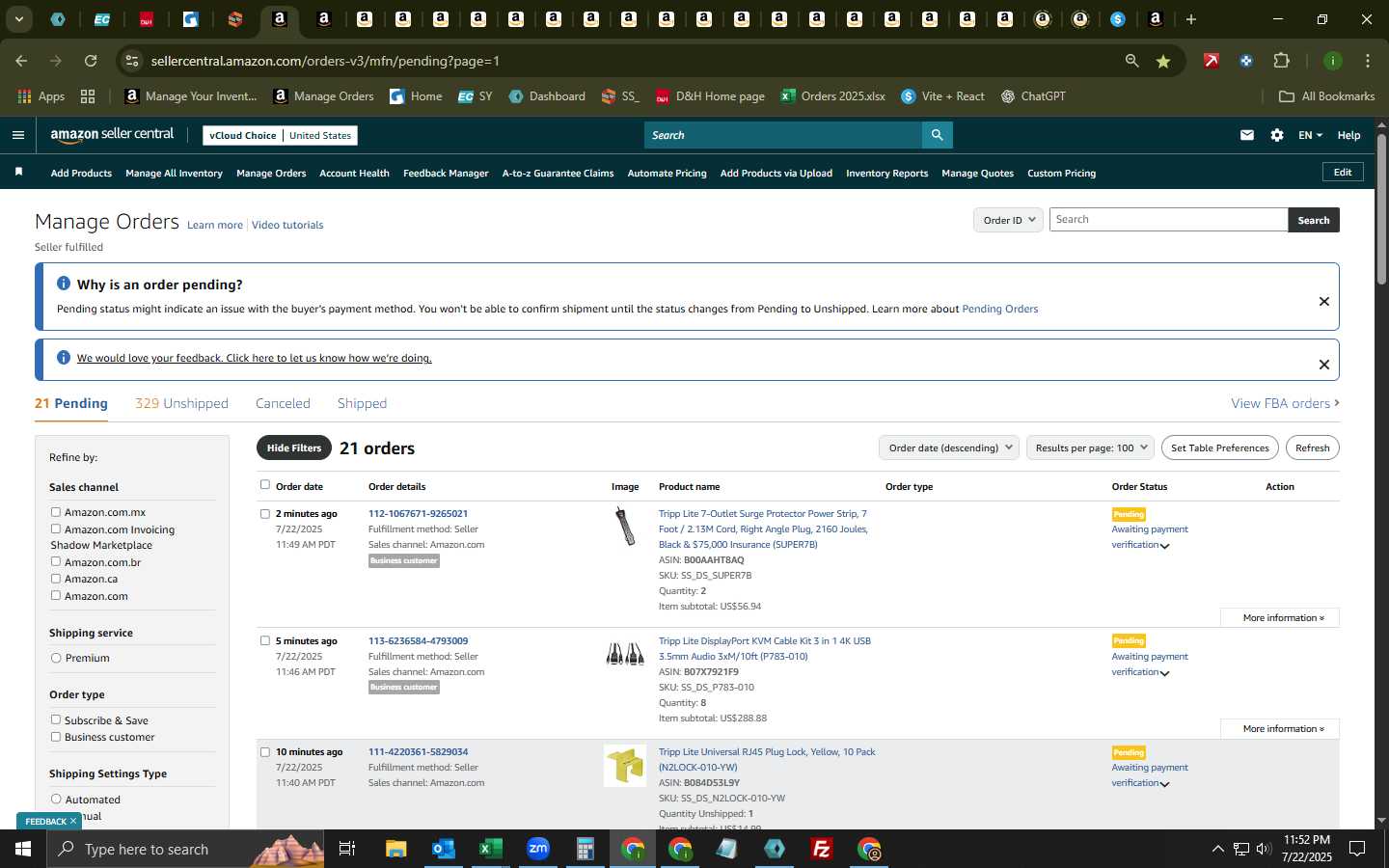Viewport: 1389px width, 868px height.
Task: Switch to the 329 Unshipped tab
Action: (x=181, y=403)
